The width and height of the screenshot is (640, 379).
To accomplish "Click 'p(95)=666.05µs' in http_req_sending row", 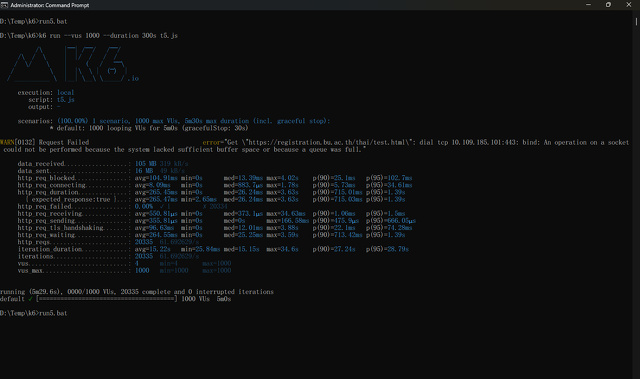I will click(x=391, y=221).
